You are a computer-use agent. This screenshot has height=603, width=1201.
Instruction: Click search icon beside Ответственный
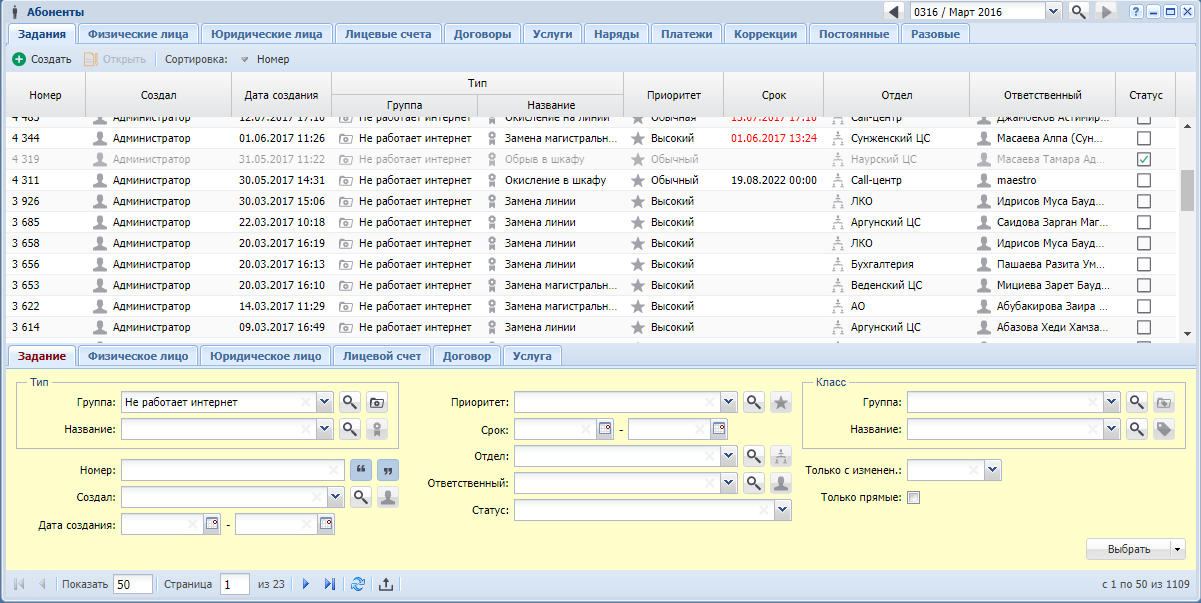754,483
